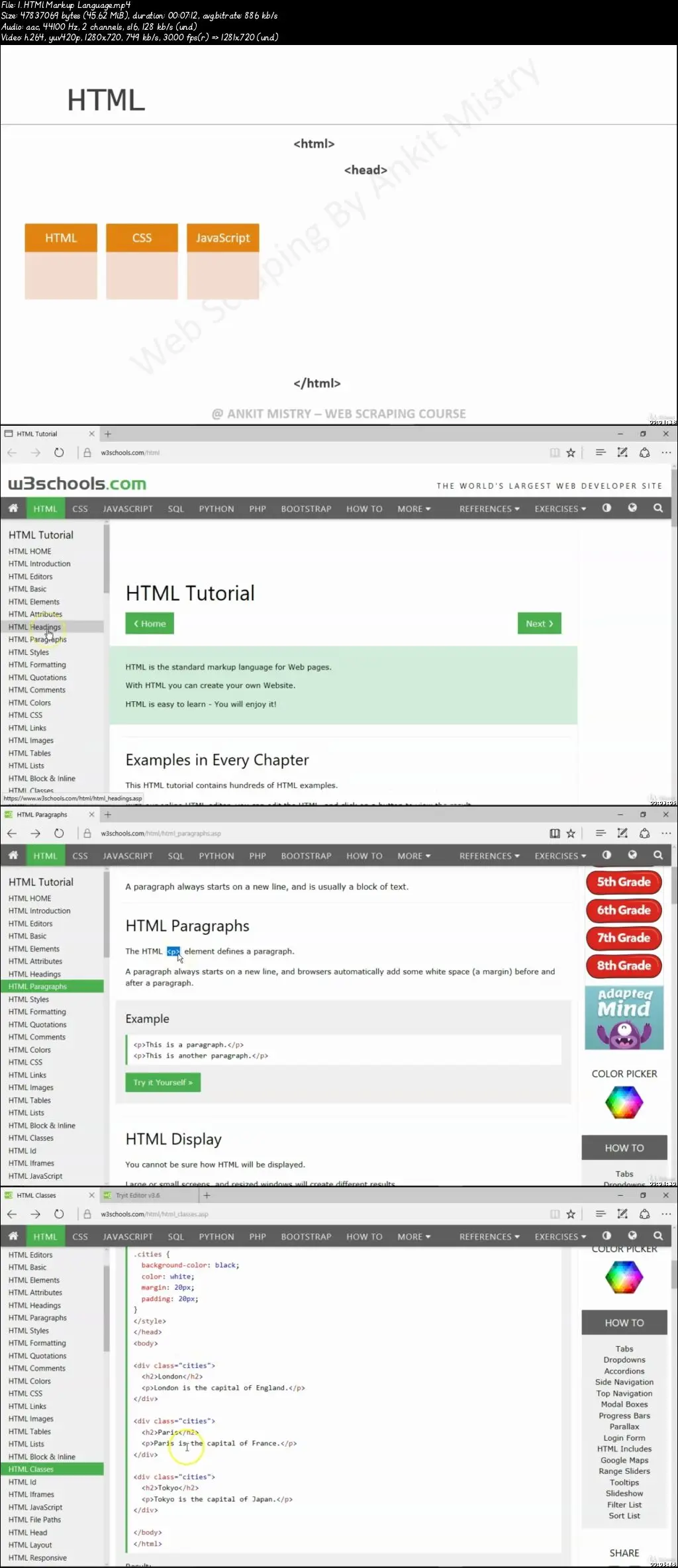The image size is (678, 1568).
Task: Click the refresh icon in the HTML Tutorial window
Action: [x=59, y=452]
